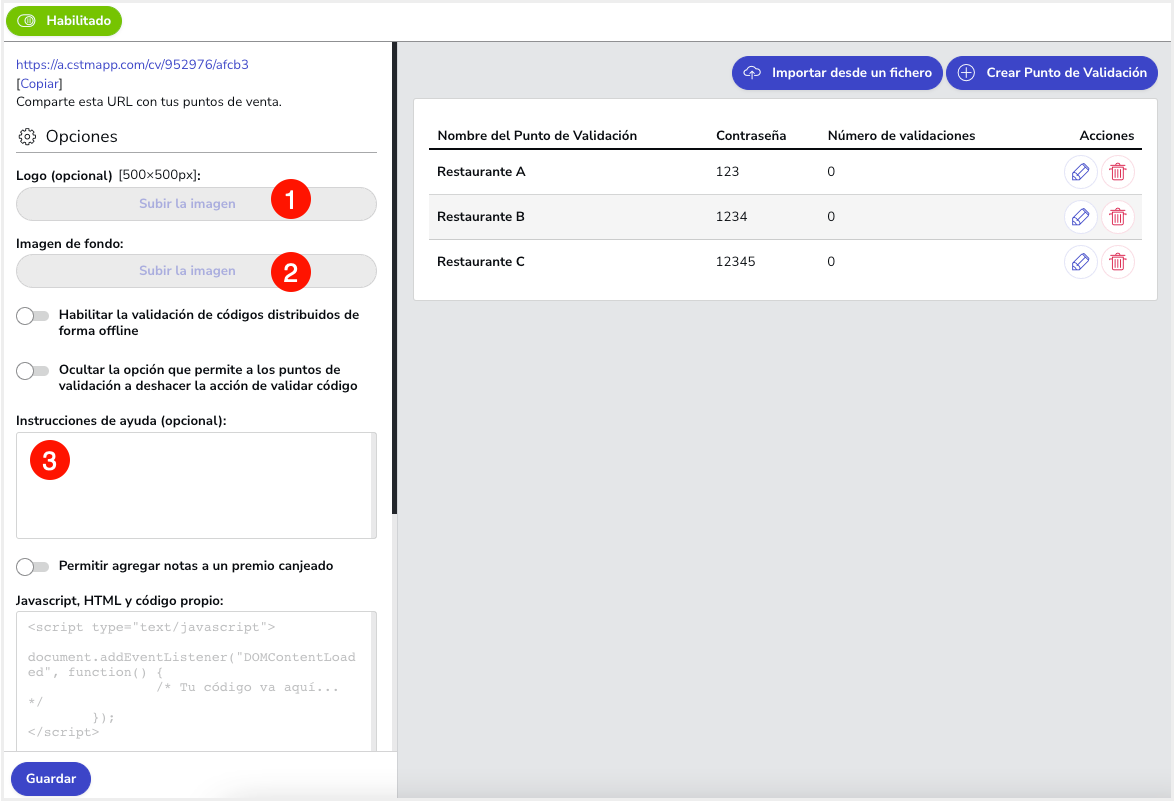Select the Restaurante C name cell

click(481, 261)
